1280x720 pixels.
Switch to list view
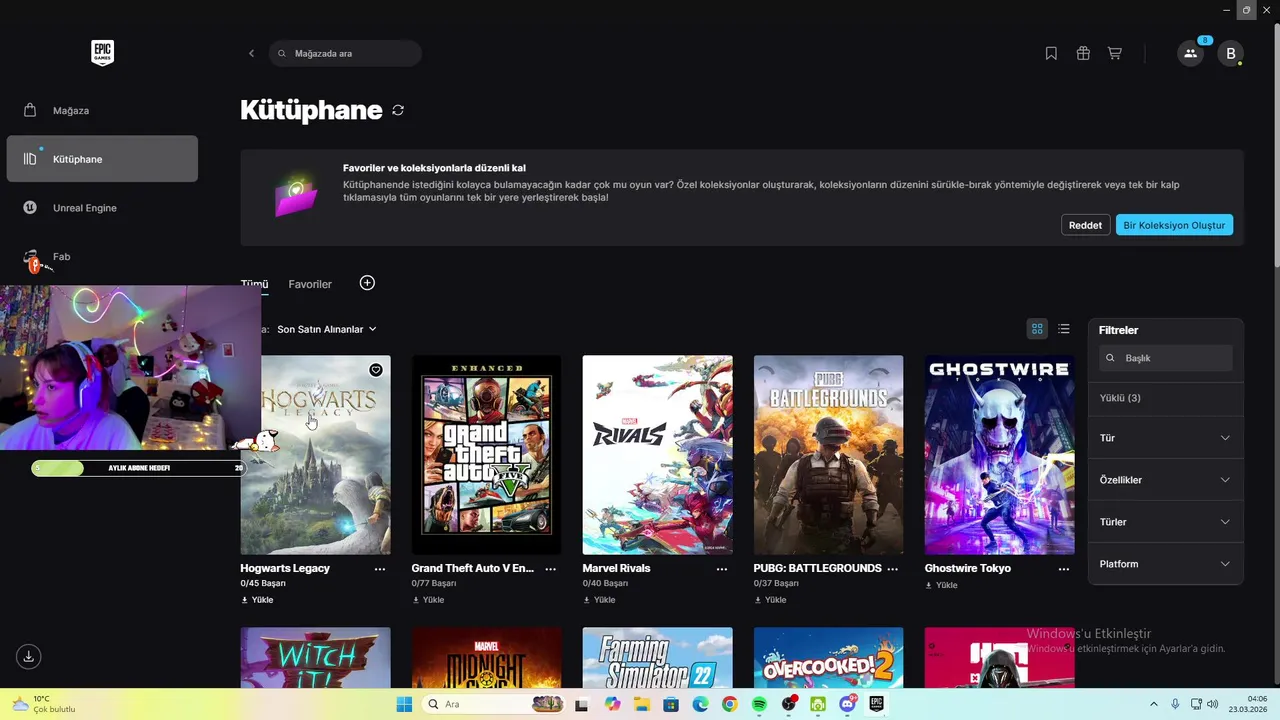(x=1064, y=329)
